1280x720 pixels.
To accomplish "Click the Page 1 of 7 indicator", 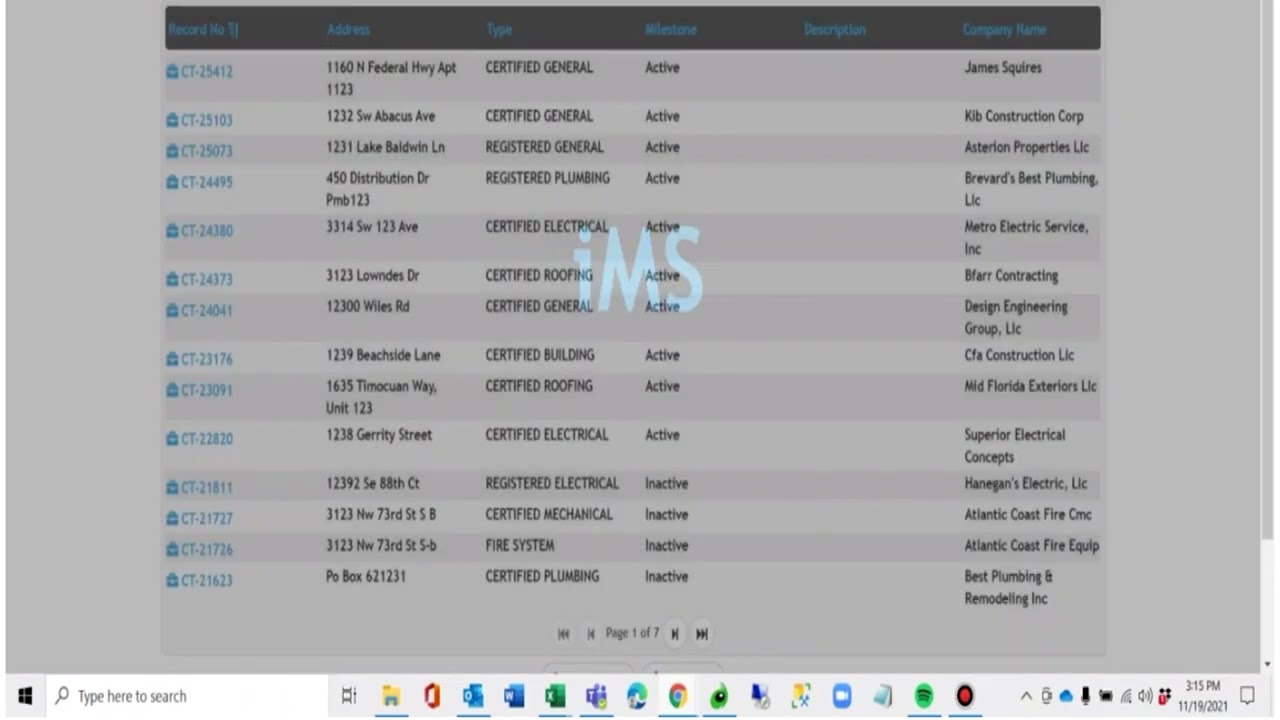I will pyautogui.click(x=632, y=633).
